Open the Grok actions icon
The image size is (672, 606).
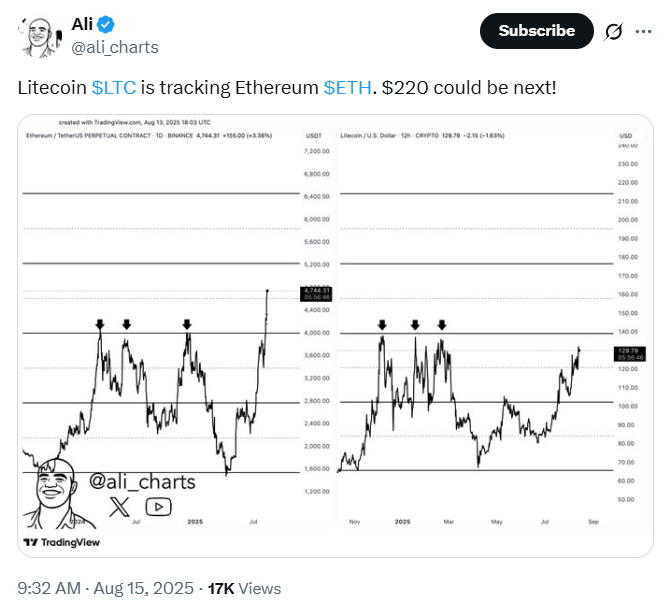point(614,31)
